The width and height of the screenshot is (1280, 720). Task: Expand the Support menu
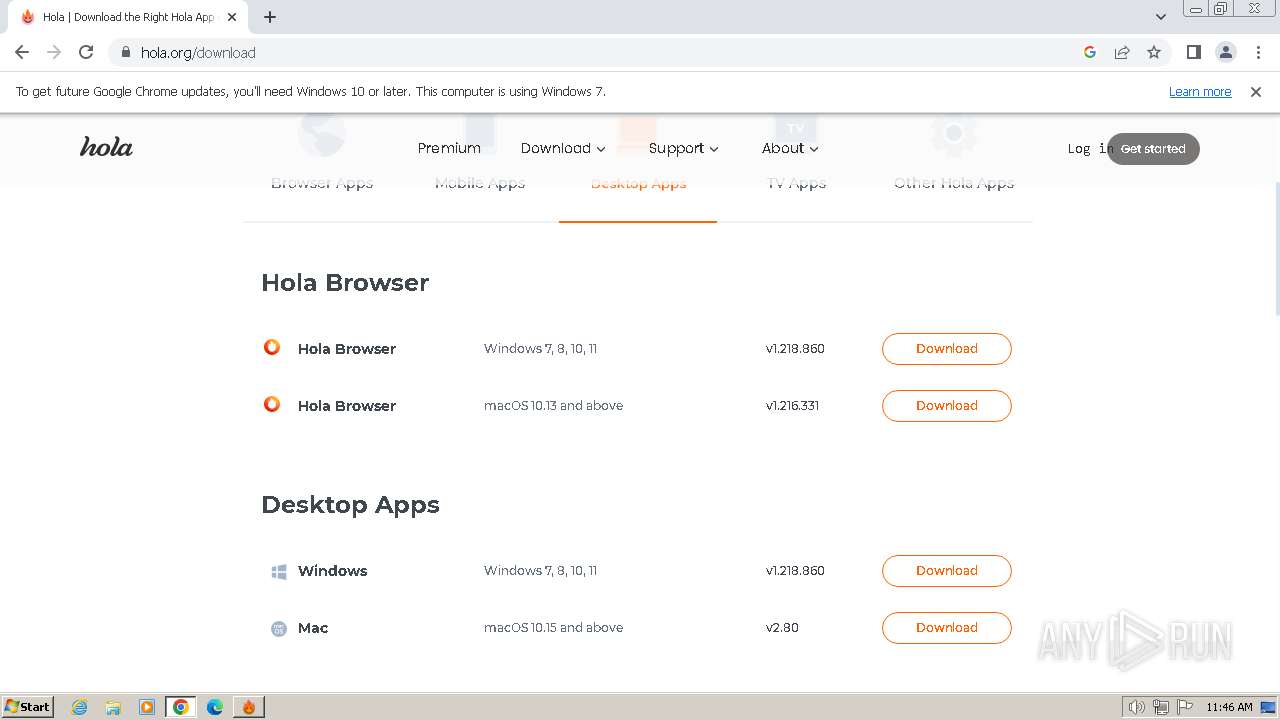click(x=684, y=148)
